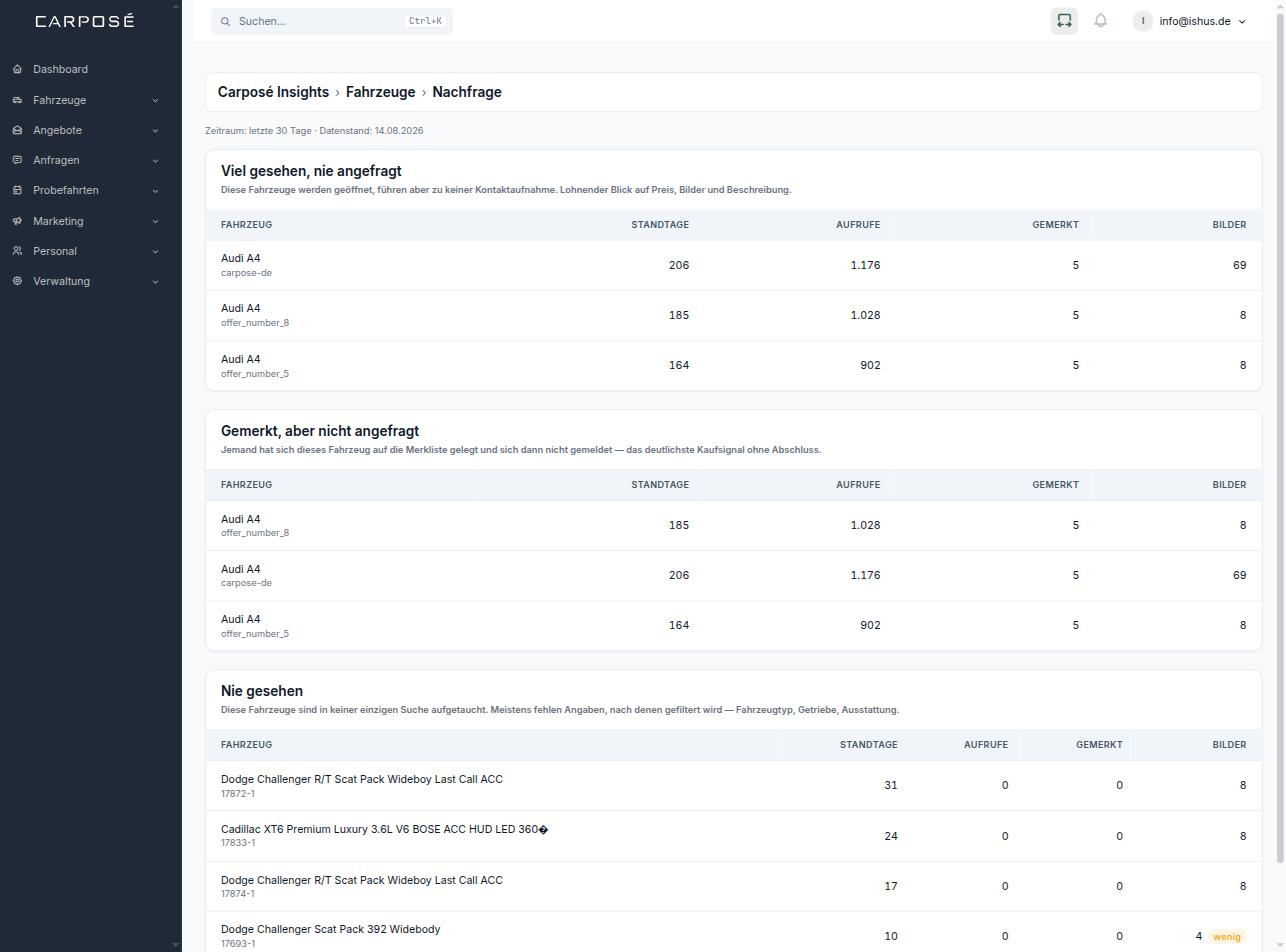Click the Marketing megaphone icon in sidebar

pyautogui.click(x=18, y=221)
